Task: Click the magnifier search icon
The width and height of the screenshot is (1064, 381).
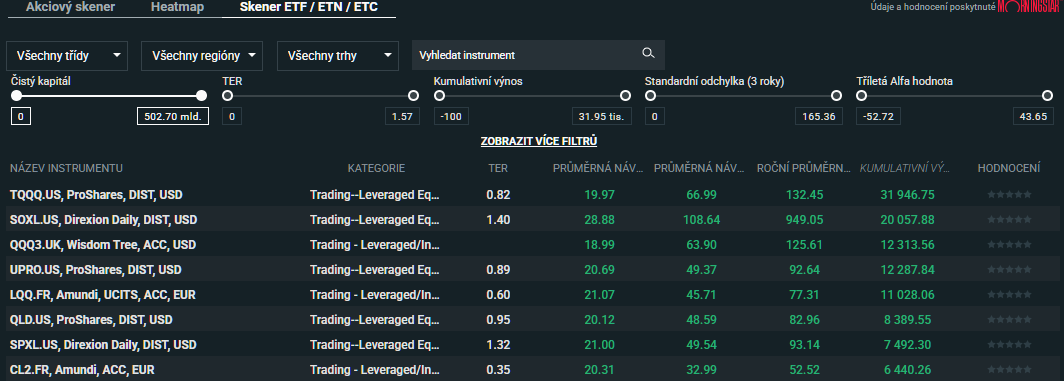Action: click(x=648, y=54)
